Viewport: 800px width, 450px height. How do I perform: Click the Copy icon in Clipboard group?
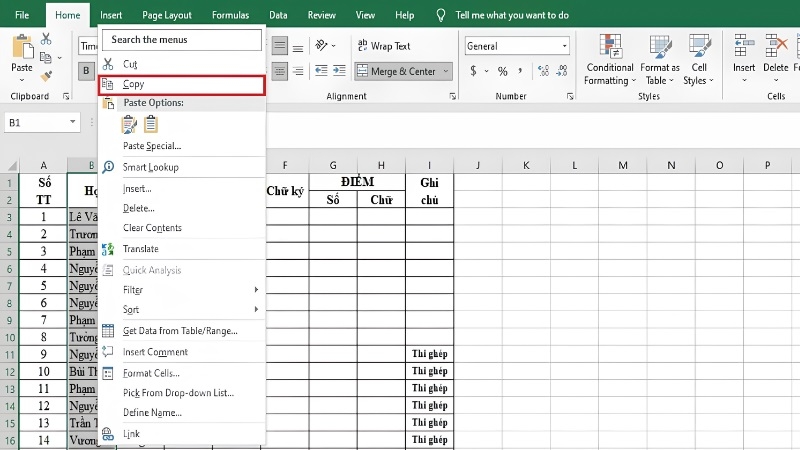[x=45, y=58]
